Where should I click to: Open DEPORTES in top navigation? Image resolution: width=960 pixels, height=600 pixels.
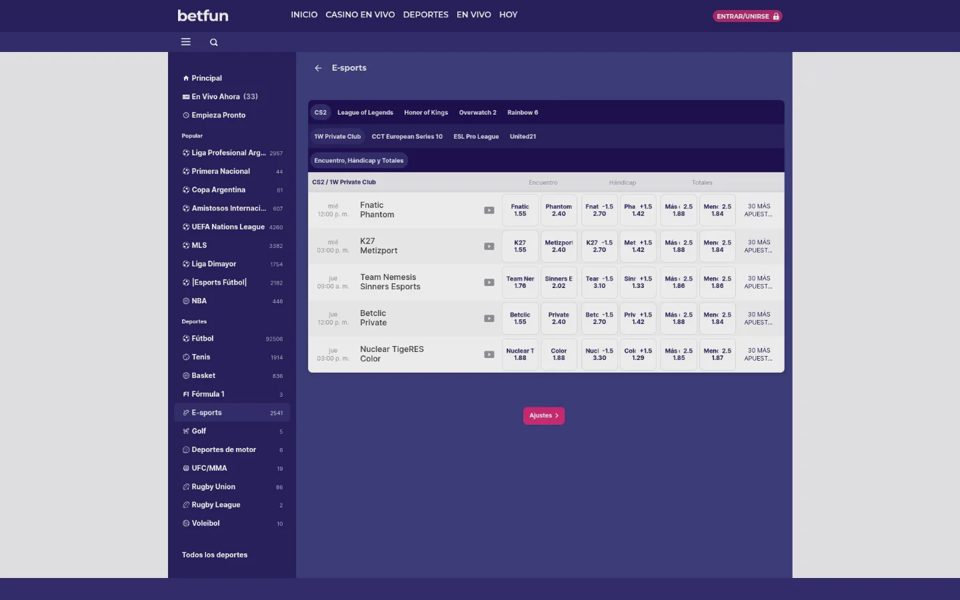[426, 15]
